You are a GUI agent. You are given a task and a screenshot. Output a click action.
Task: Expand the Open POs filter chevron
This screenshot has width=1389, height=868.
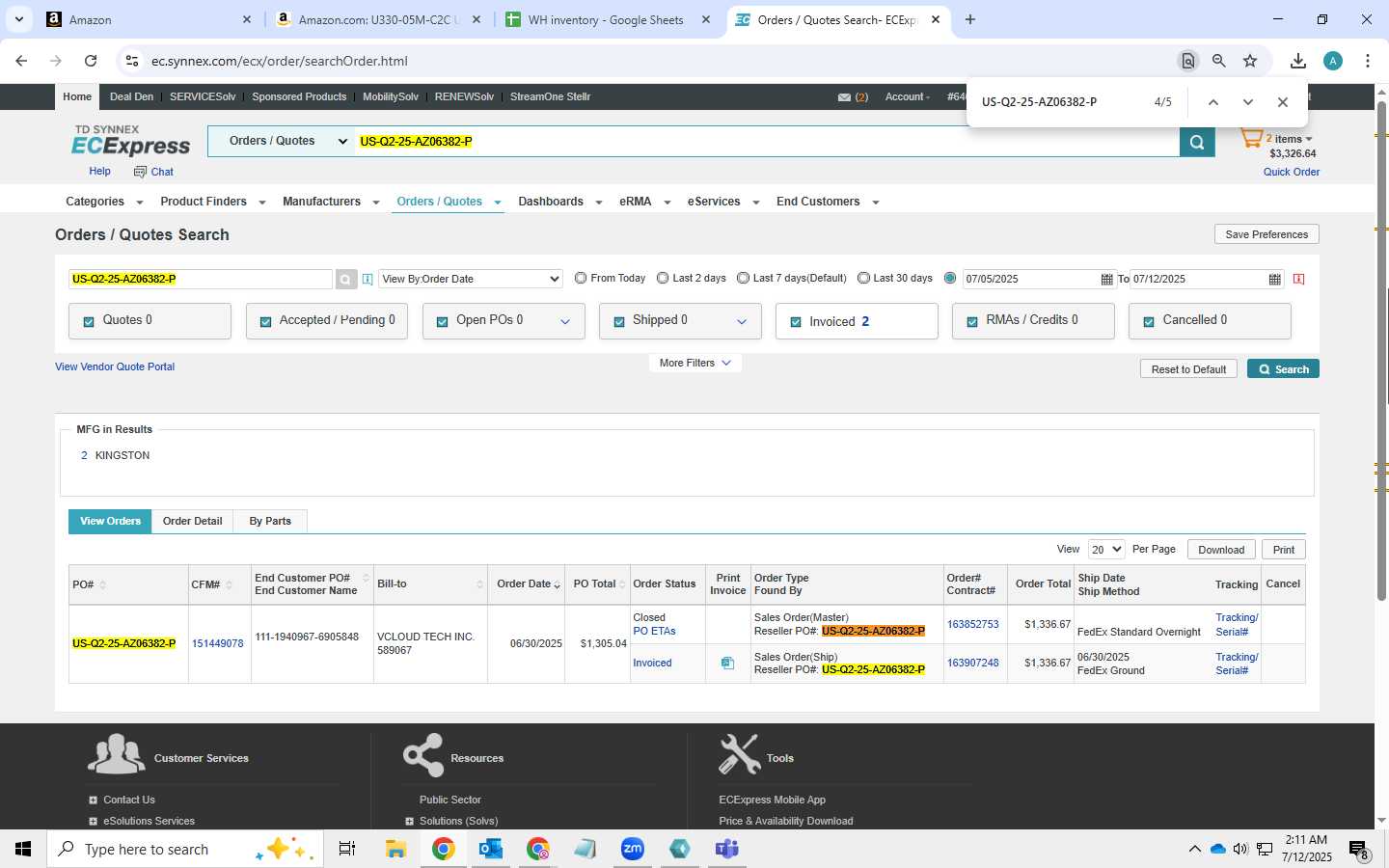point(565,322)
